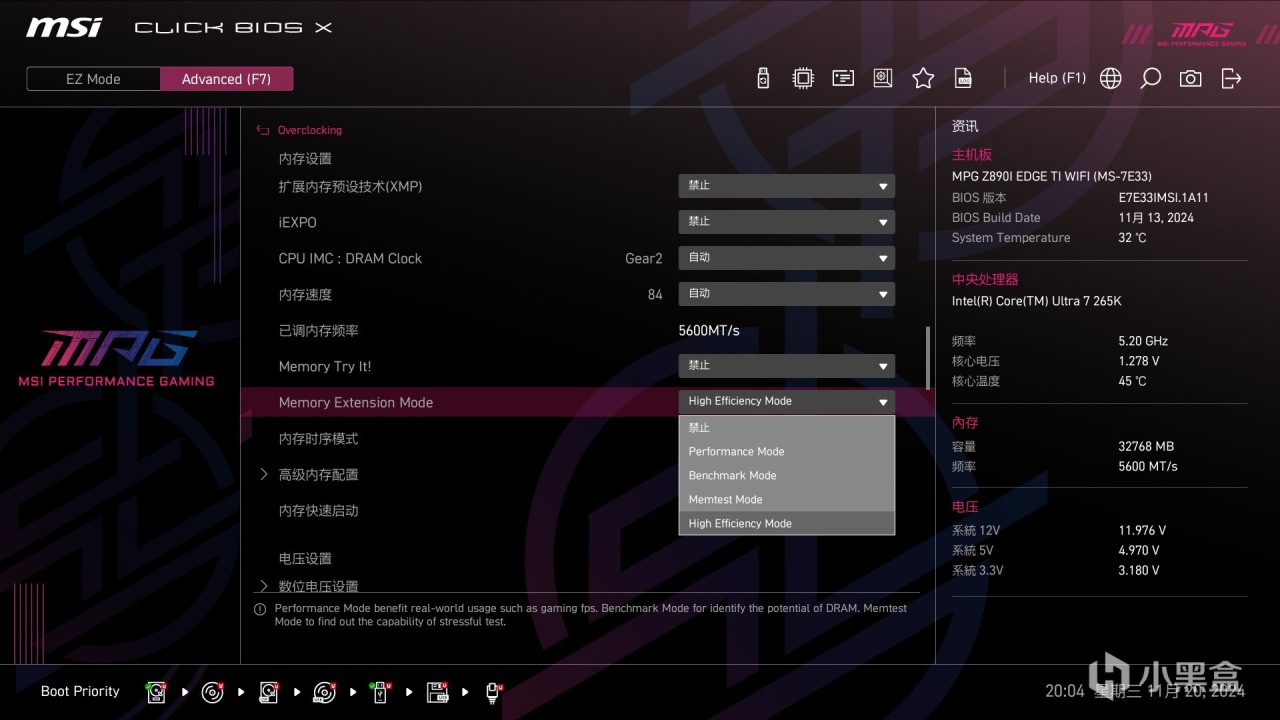Open the Favorites star icon
This screenshot has height=720, width=1280.
pos(923,78)
